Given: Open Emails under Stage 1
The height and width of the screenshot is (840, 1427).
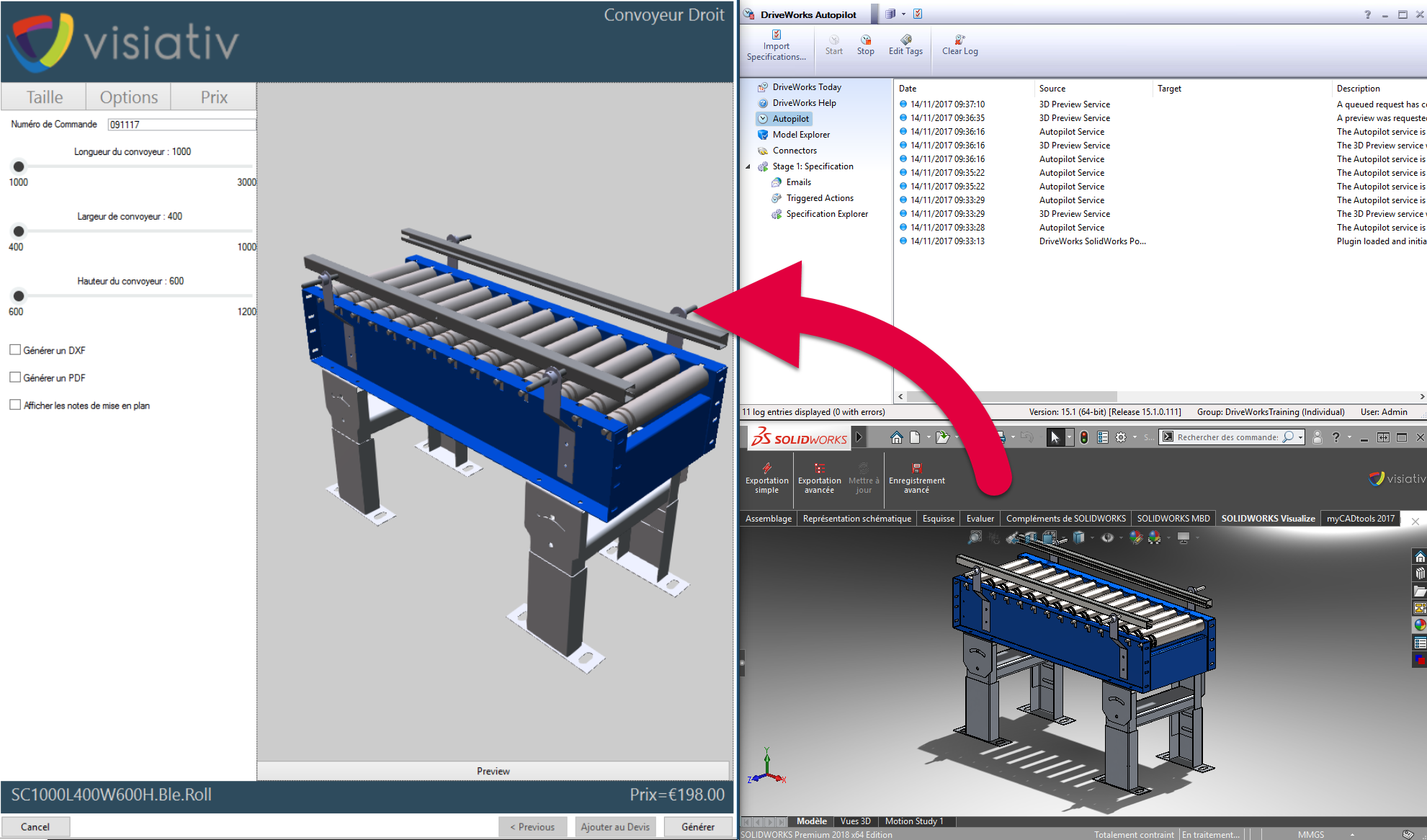Looking at the screenshot, I should [x=797, y=182].
